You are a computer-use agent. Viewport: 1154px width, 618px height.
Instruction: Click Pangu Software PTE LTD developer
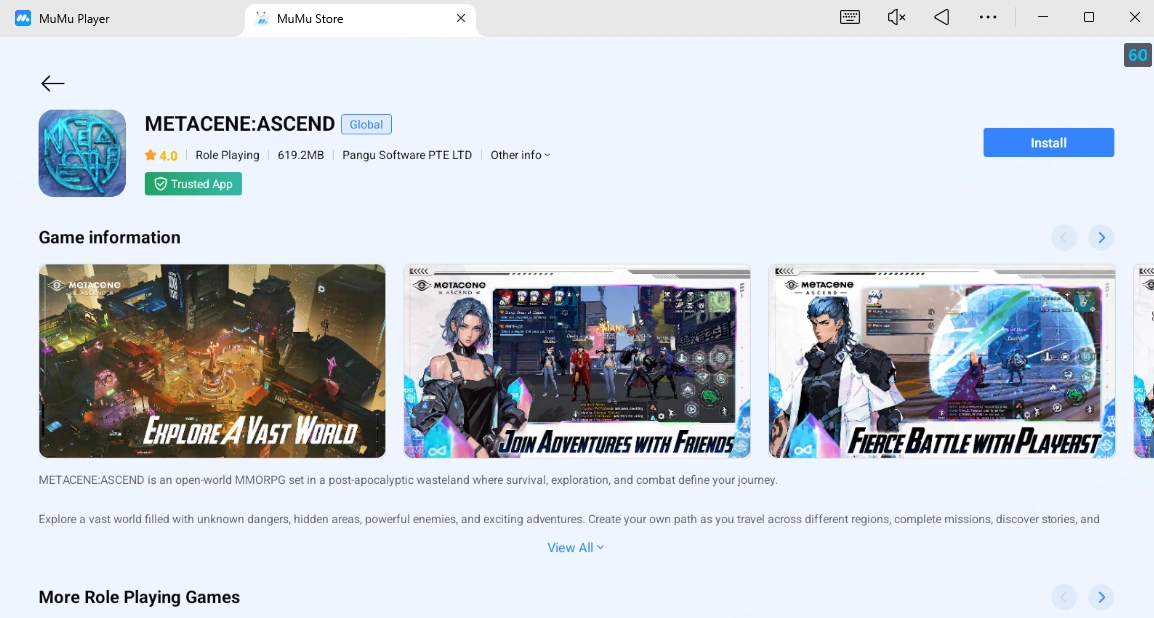[407, 155]
